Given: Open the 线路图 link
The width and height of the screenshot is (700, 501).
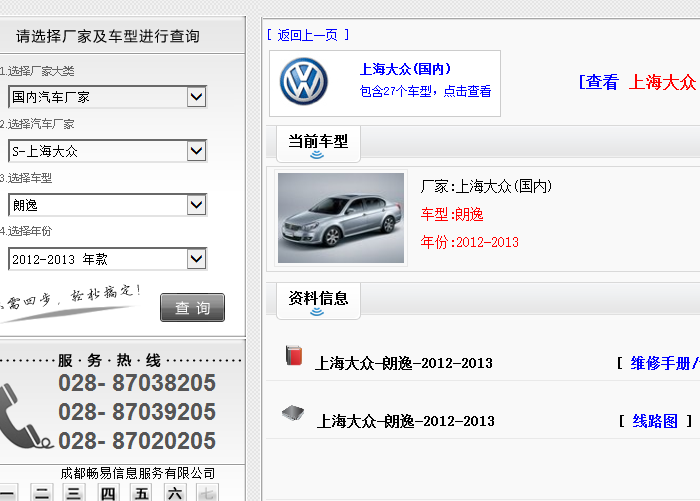Looking at the screenshot, I should 655,421.
